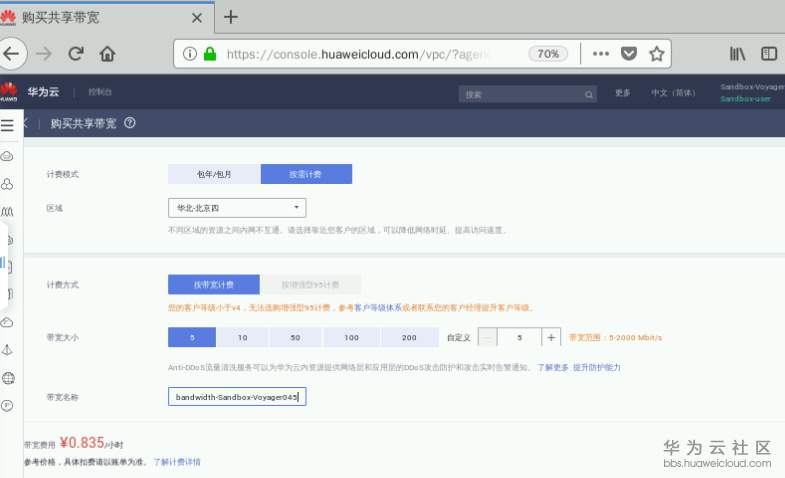Viewport: 785px width, 478px height.
Task: Select bandwidth size 5
Action: [192, 337]
